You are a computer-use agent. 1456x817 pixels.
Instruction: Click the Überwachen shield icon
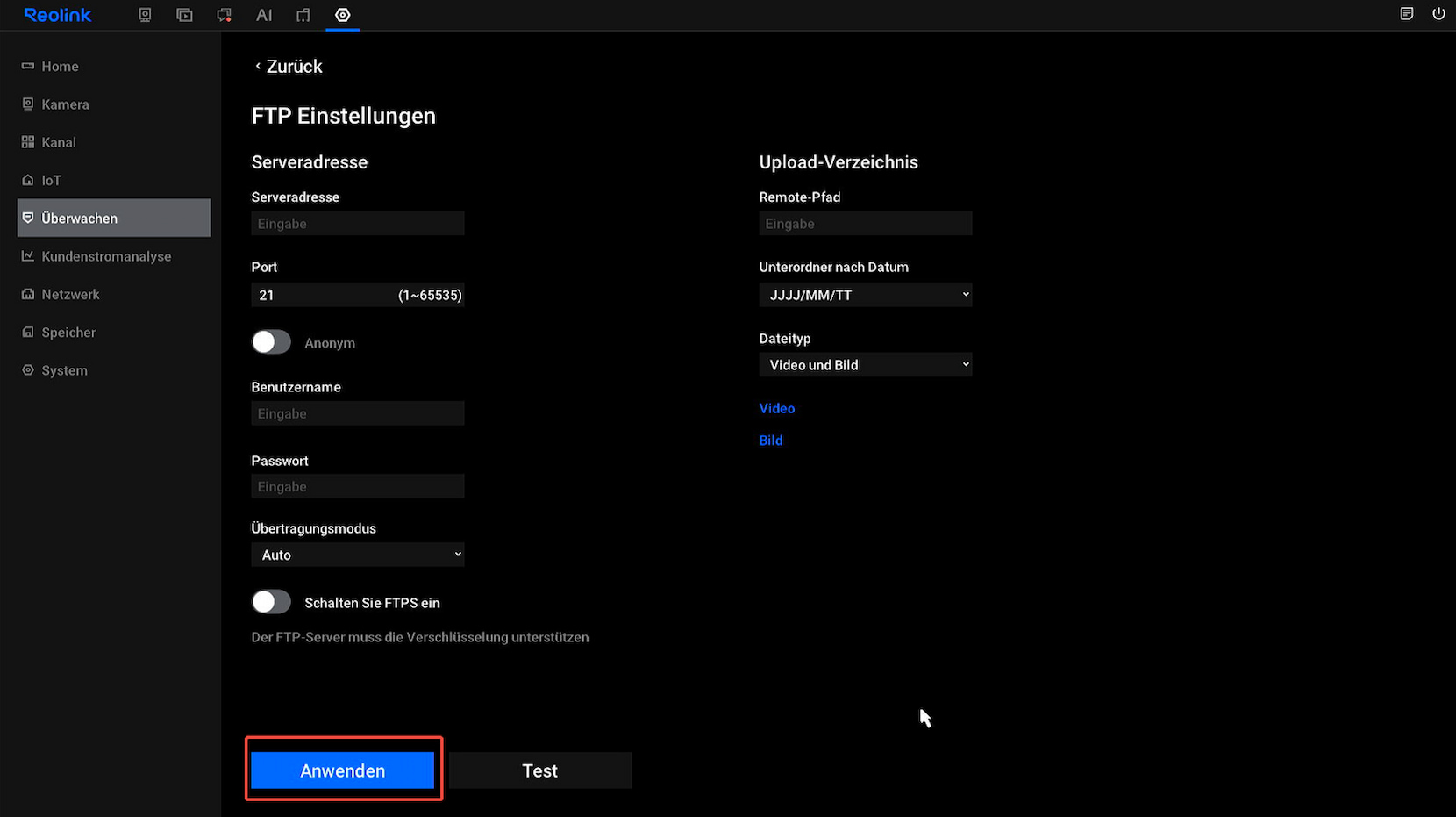click(28, 218)
